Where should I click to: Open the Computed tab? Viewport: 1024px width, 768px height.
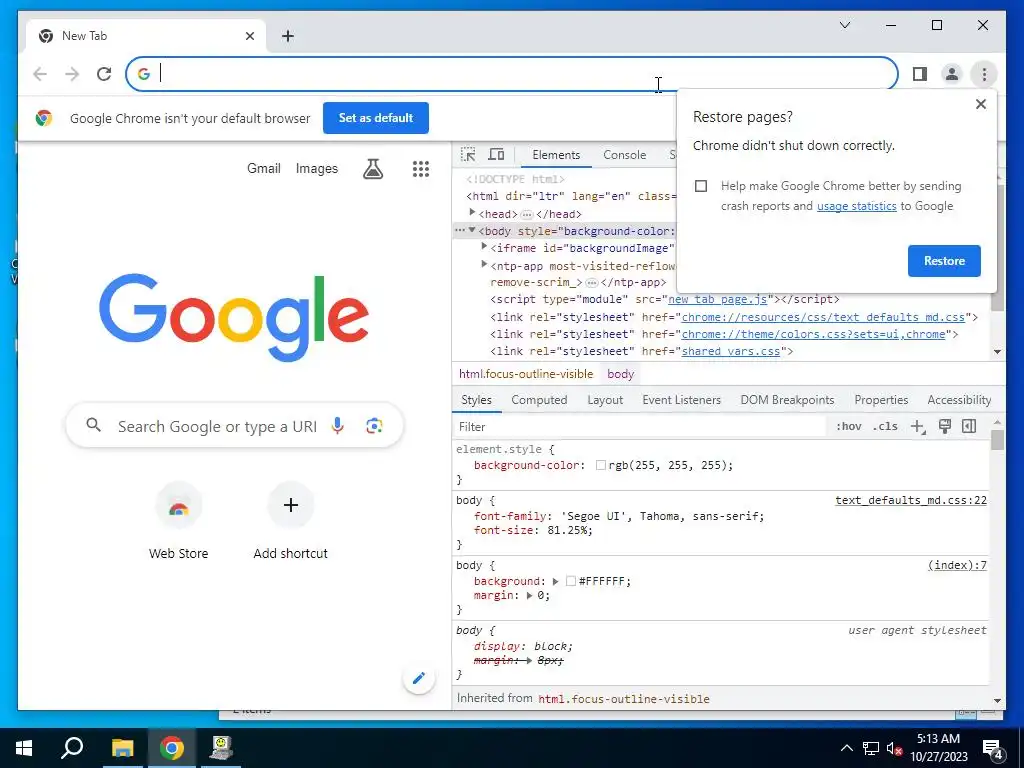tap(539, 400)
